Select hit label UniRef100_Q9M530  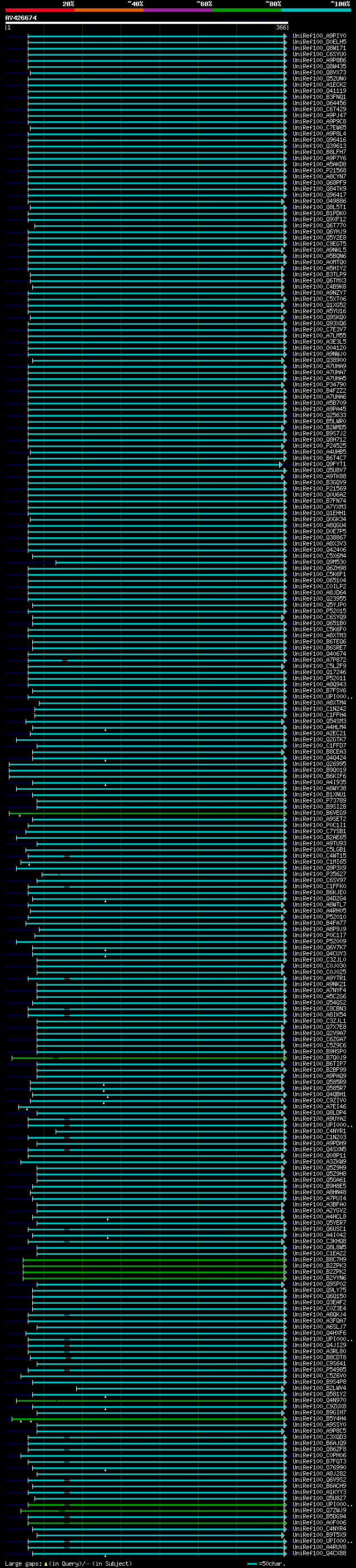(319, 562)
